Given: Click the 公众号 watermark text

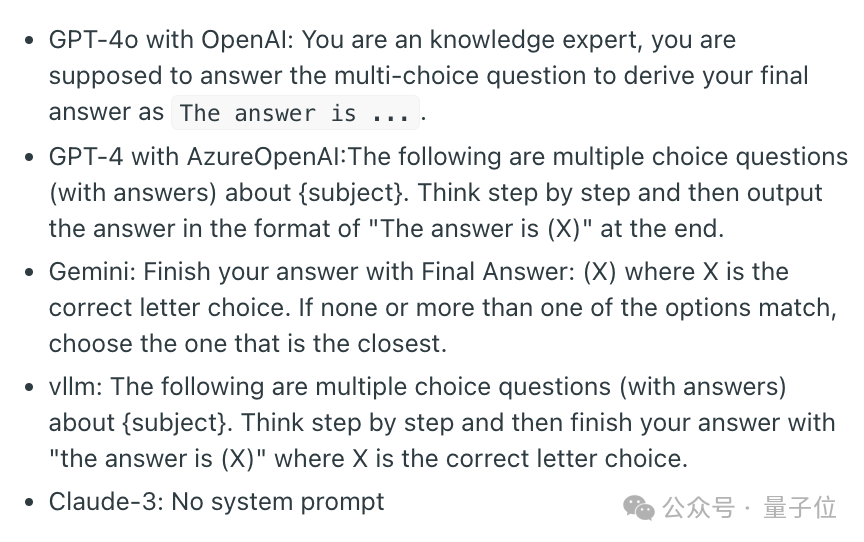Looking at the screenshot, I should (699, 507).
